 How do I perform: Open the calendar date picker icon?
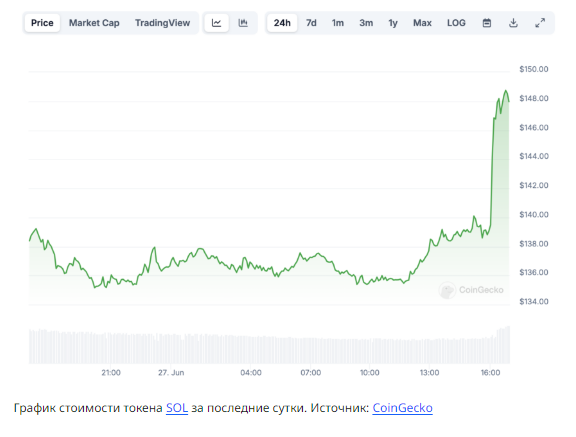[487, 23]
